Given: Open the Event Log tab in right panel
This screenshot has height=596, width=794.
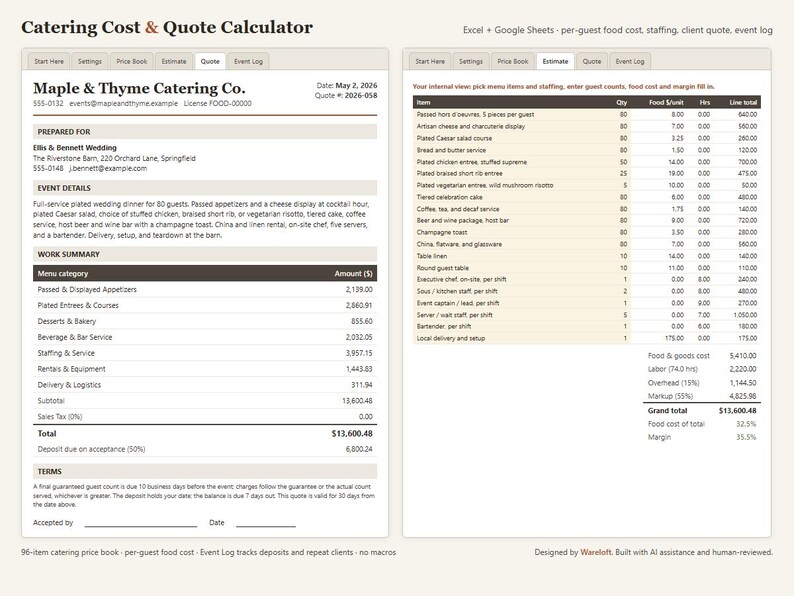Looking at the screenshot, I should [x=630, y=61].
